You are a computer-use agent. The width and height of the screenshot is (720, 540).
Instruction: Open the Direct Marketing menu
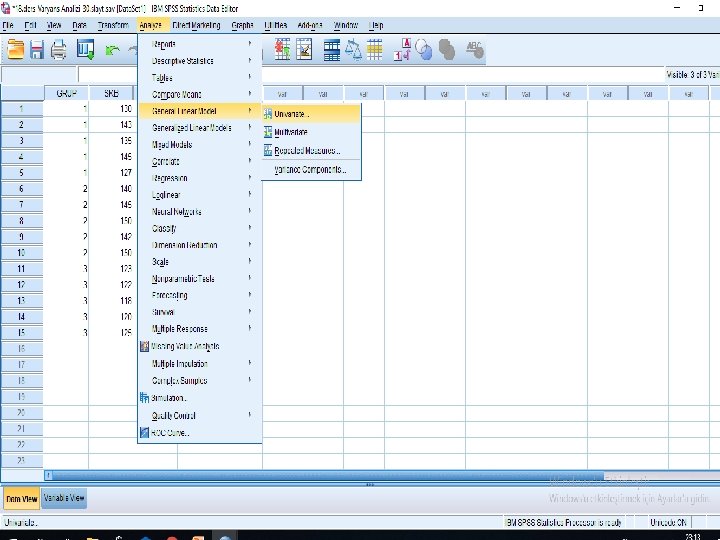tap(197, 25)
